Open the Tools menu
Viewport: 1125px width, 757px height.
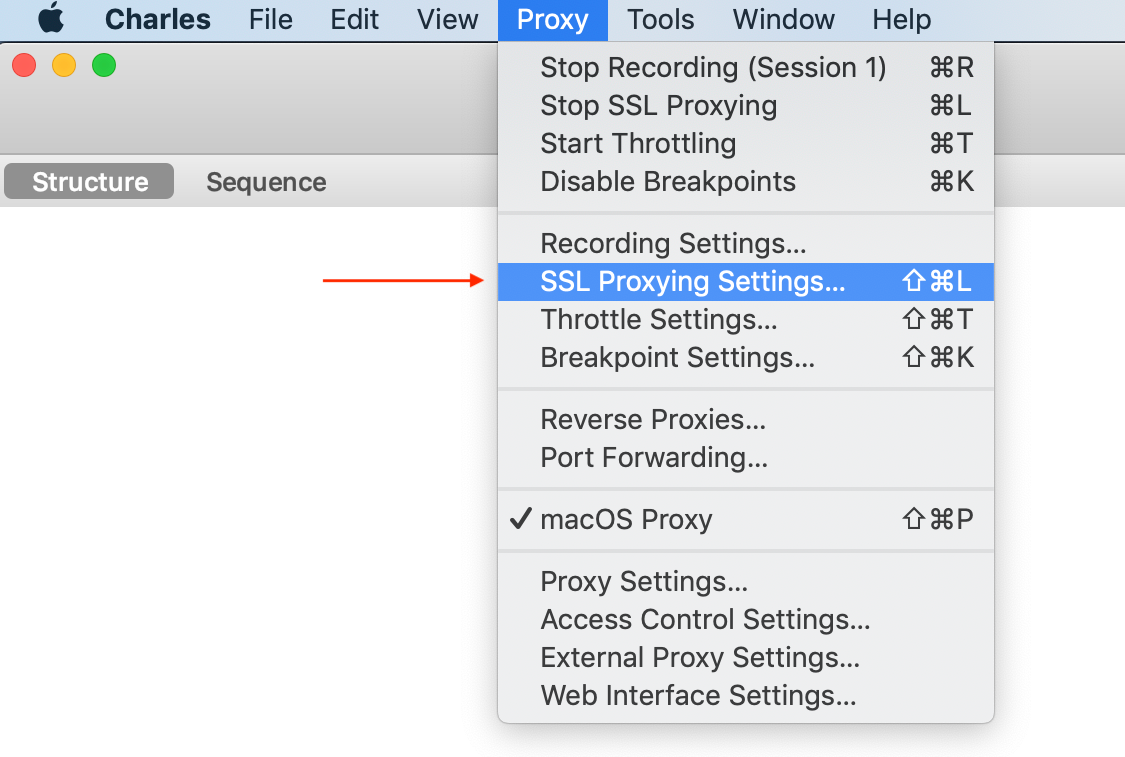661,19
